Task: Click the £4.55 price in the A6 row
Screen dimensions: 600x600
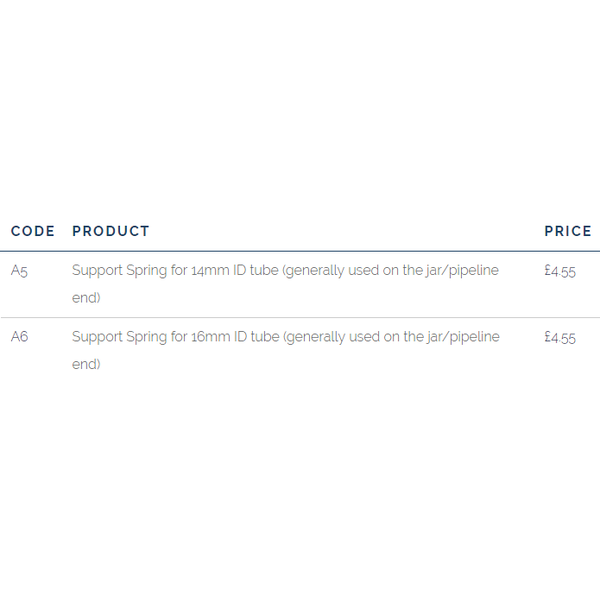Action: pos(560,337)
